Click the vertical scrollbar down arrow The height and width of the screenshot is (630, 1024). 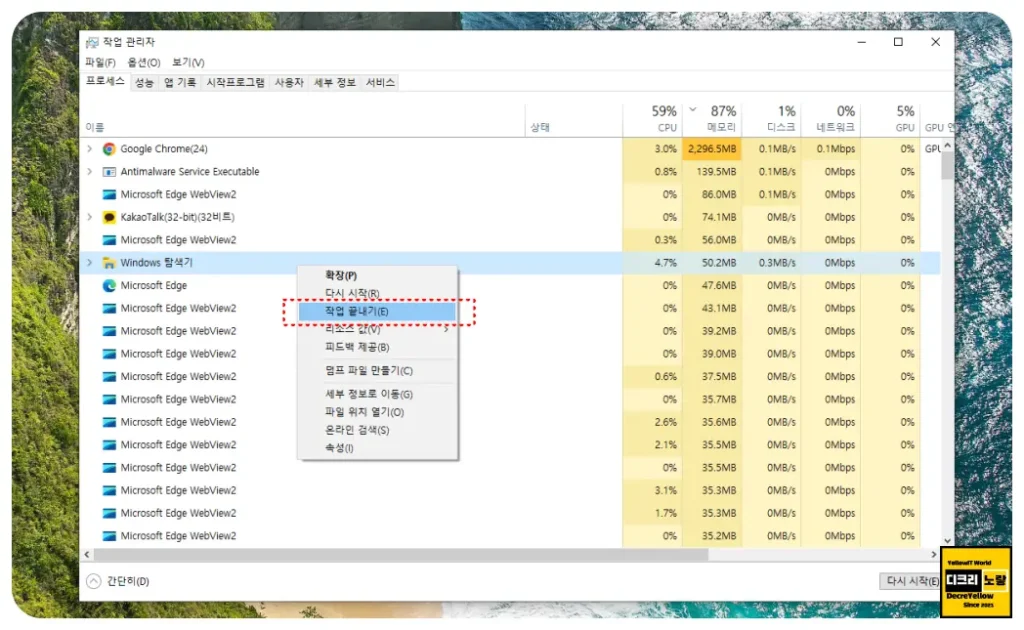(947, 541)
